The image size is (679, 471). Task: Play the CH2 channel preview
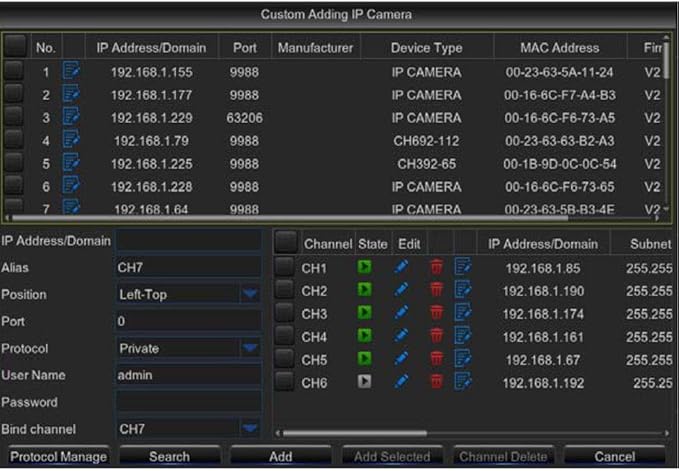(x=365, y=290)
